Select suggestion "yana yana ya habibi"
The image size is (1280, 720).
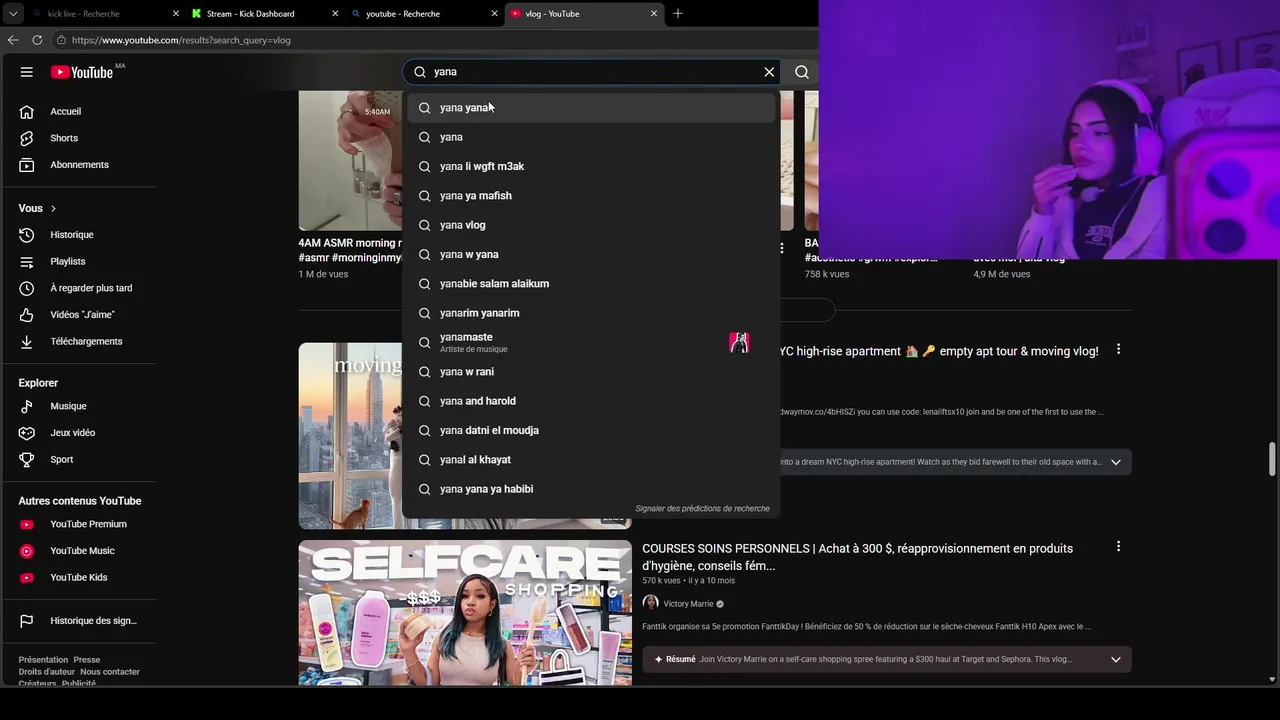pyautogui.click(x=591, y=489)
